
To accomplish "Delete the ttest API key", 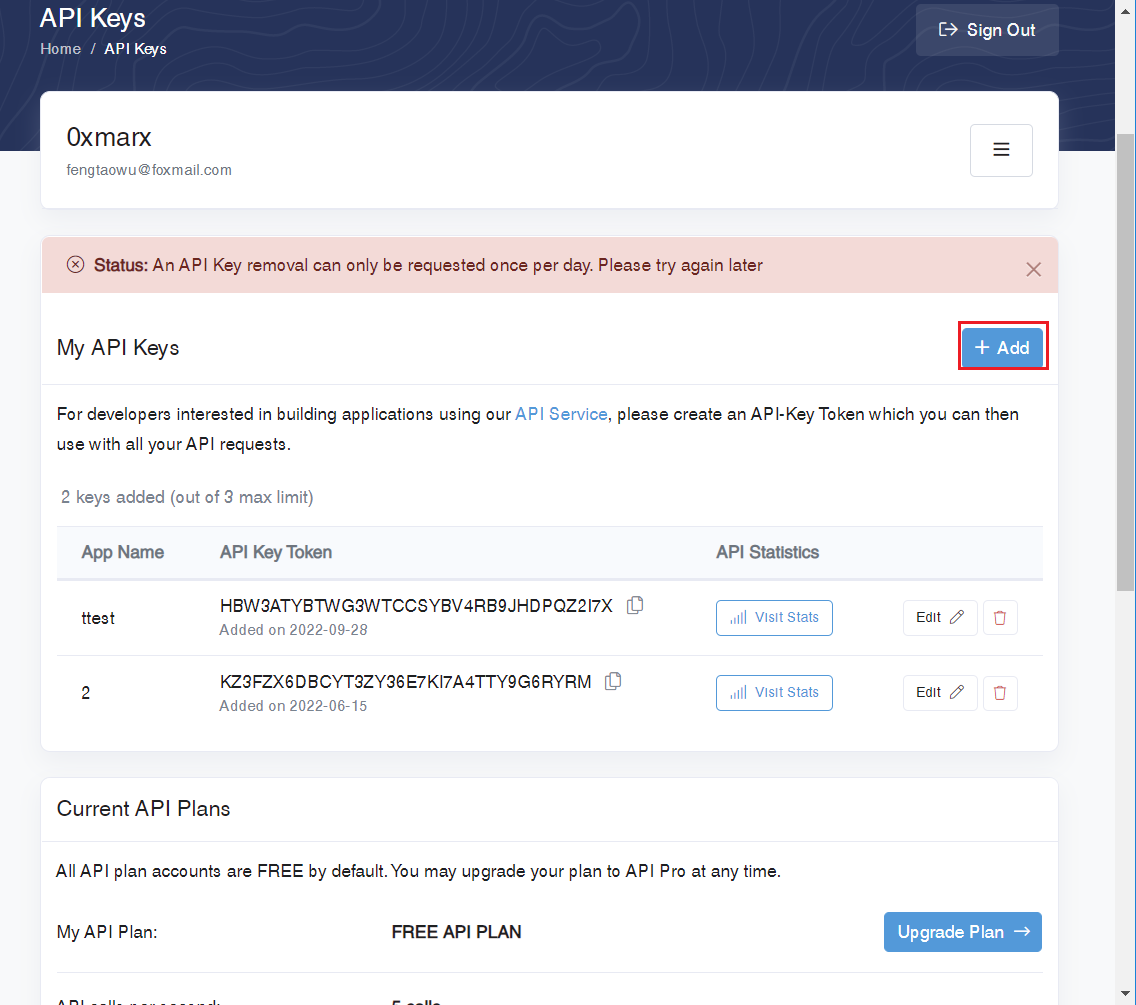I will click(1000, 618).
